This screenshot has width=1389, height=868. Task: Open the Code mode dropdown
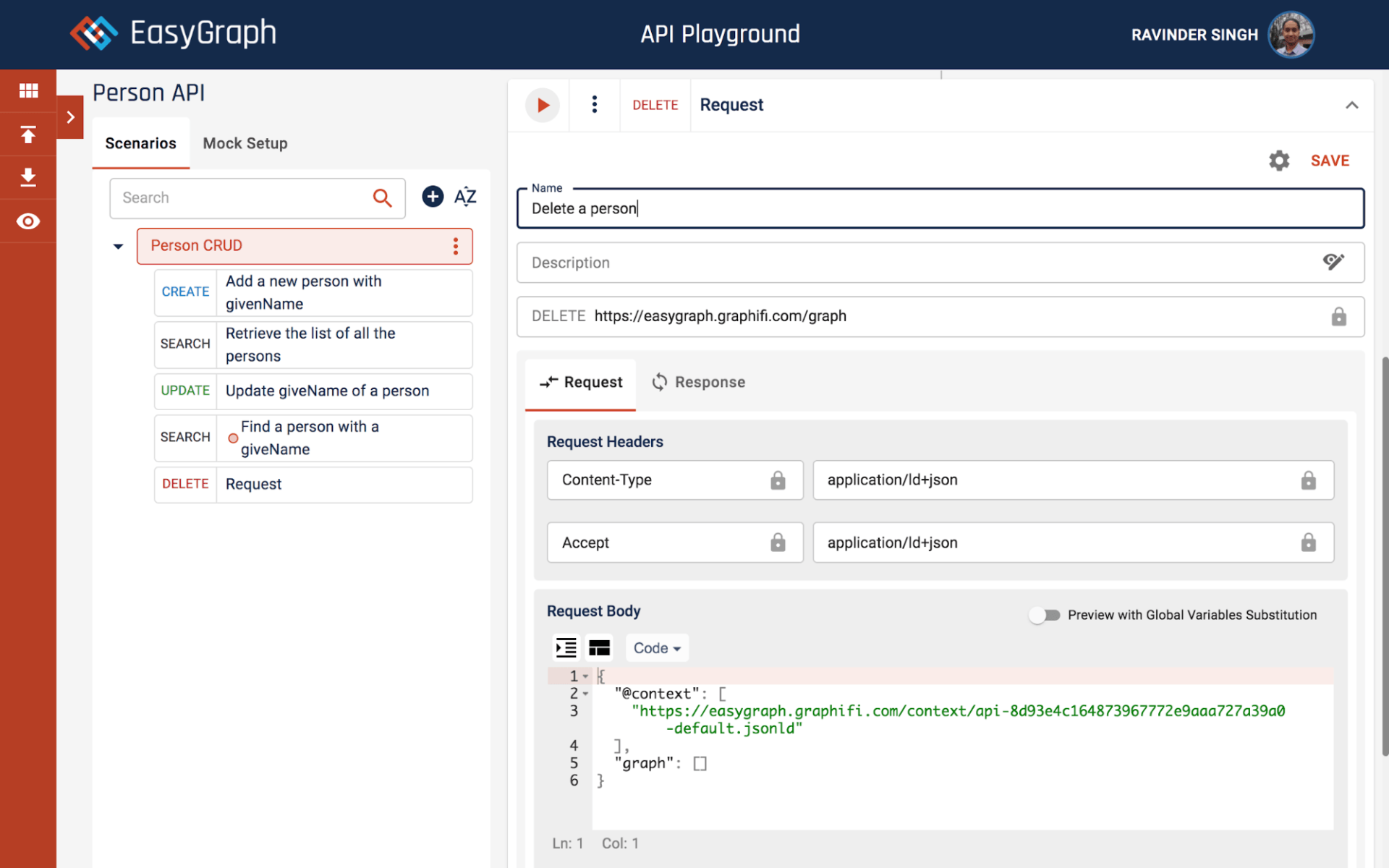pyautogui.click(x=656, y=648)
